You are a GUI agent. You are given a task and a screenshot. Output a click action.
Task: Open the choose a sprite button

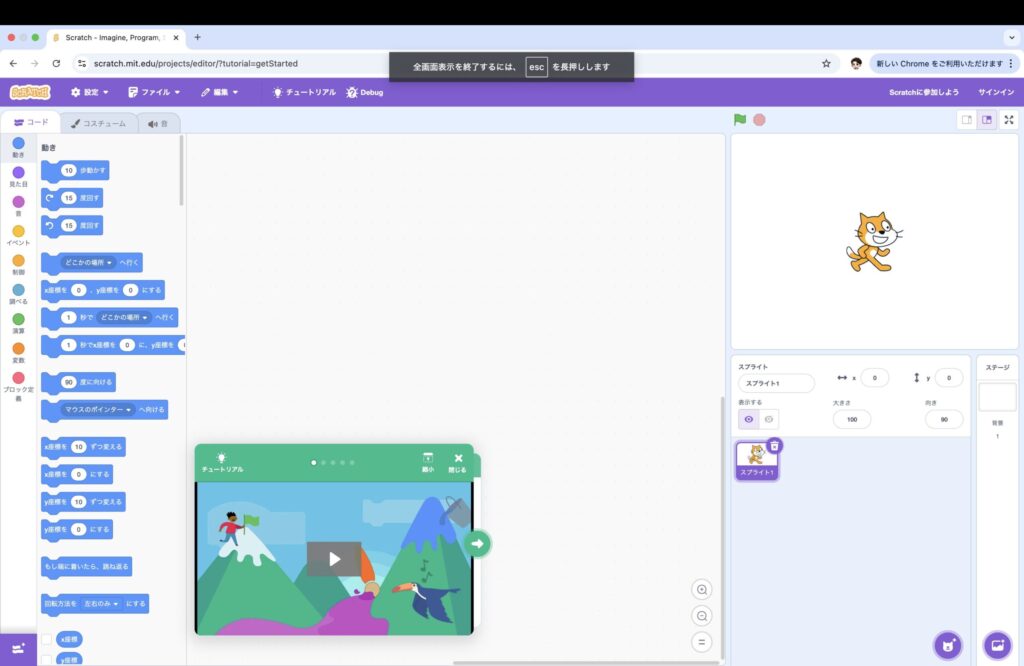point(948,646)
